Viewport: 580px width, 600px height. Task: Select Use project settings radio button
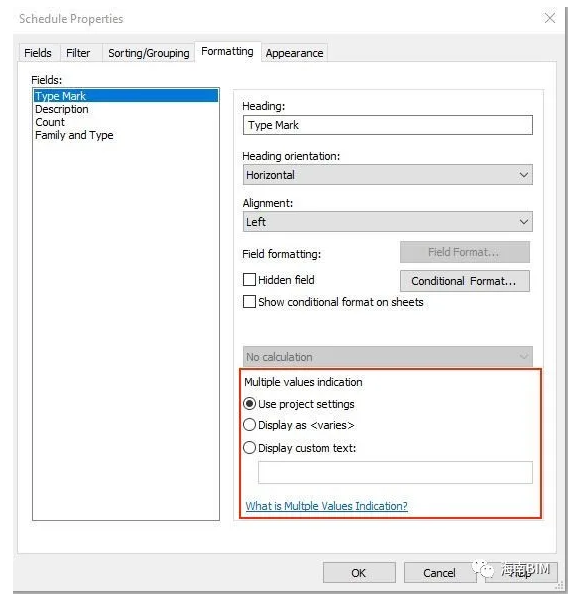coord(249,404)
